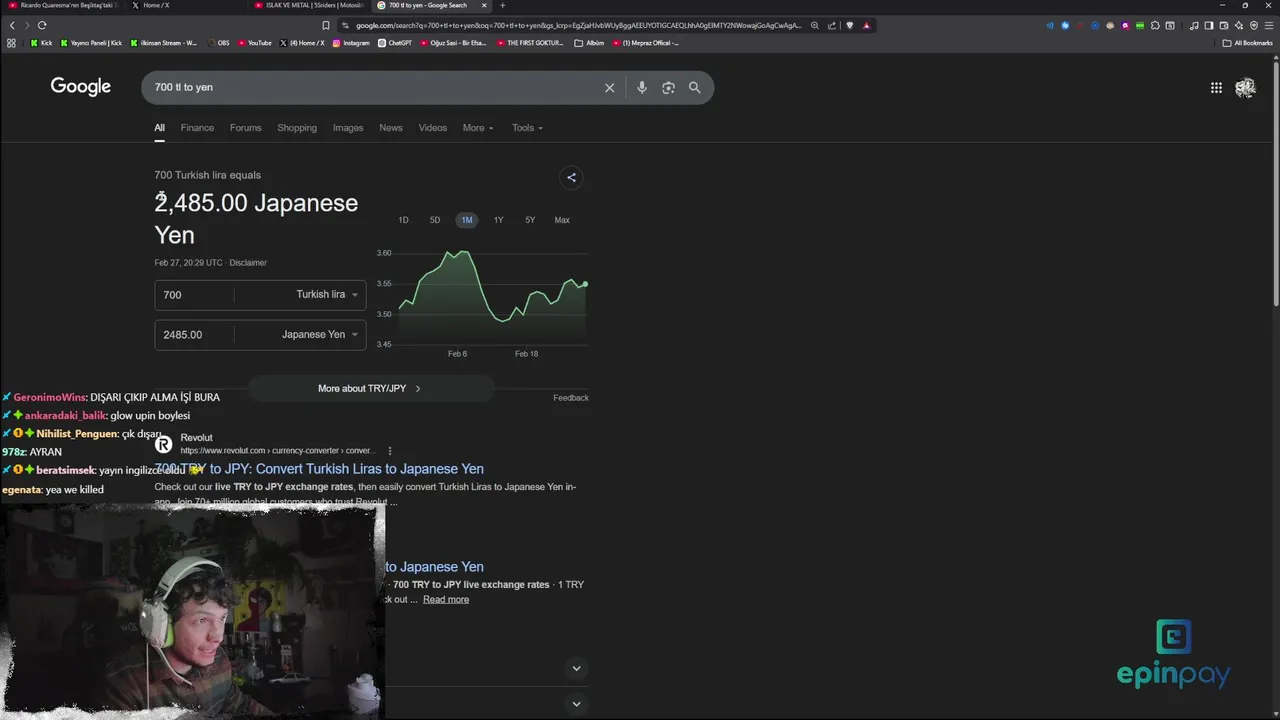The width and height of the screenshot is (1280, 720).
Task: Switch to ISLAK VE METAL YouTube tab
Action: pos(308,5)
